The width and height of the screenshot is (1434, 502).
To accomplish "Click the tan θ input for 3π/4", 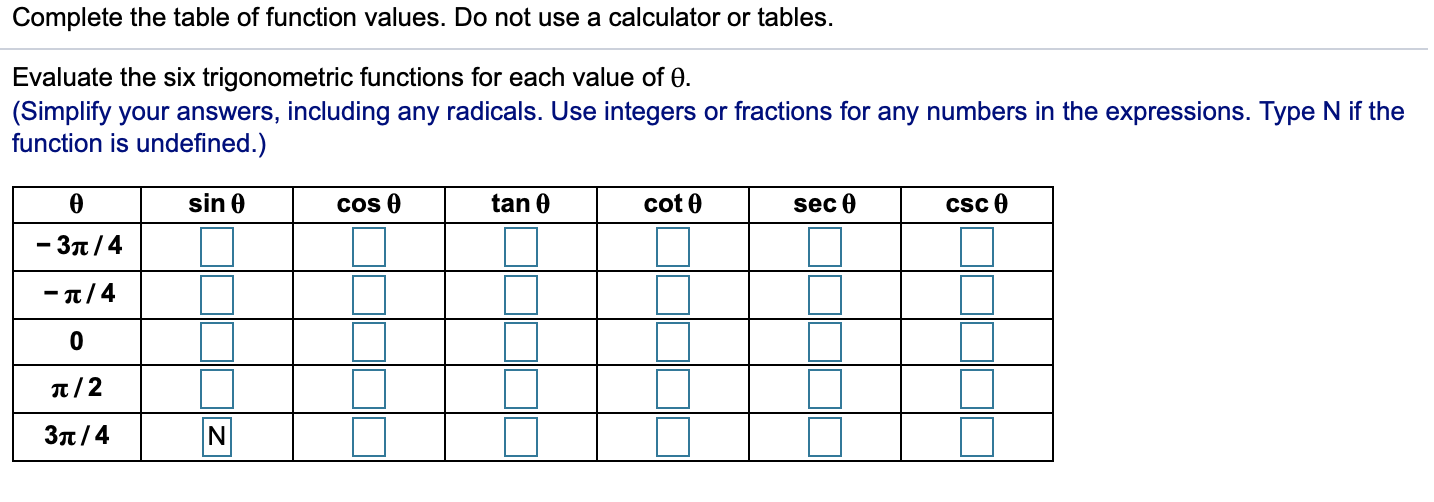I will click(521, 436).
